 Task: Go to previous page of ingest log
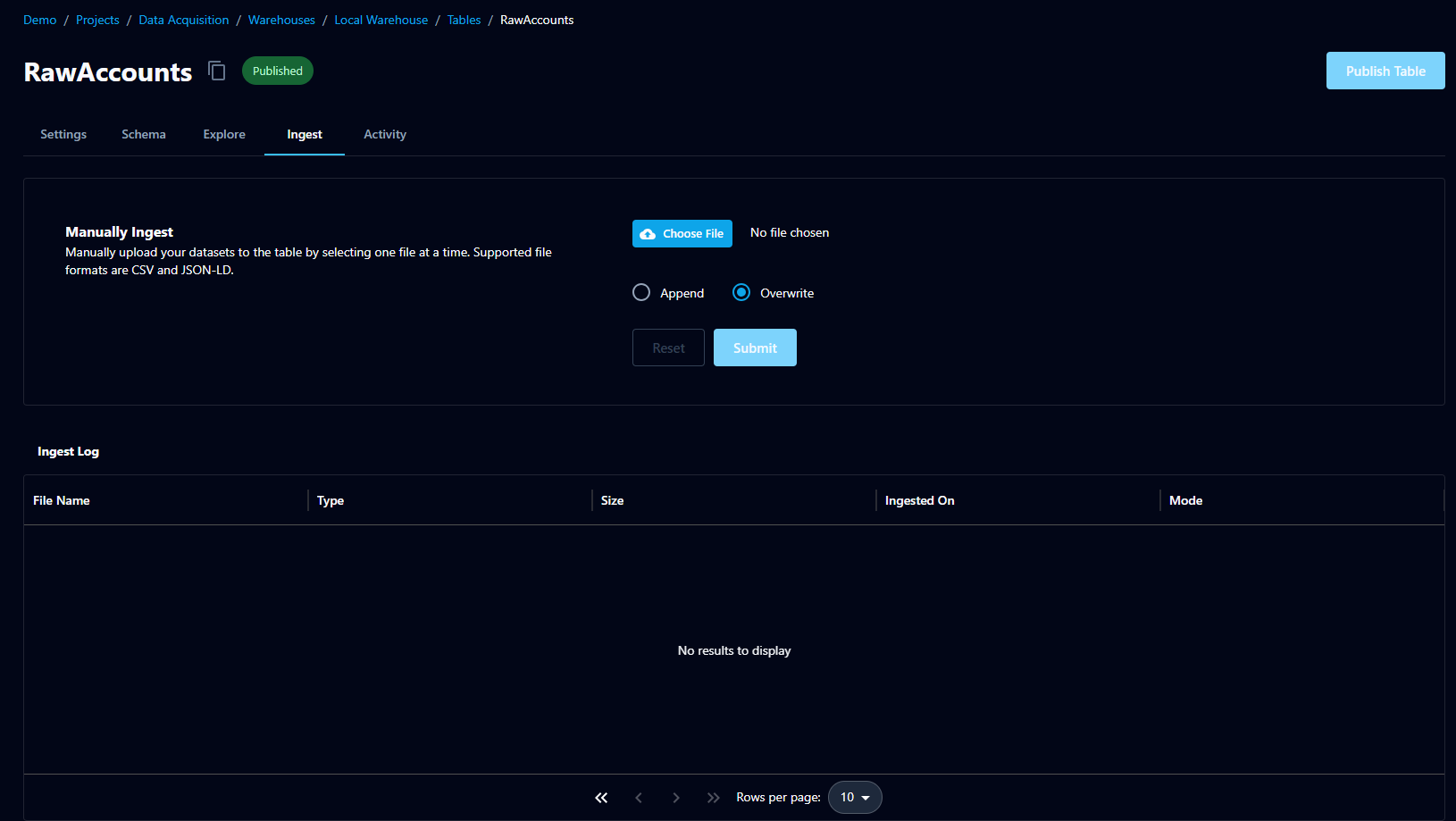click(639, 798)
